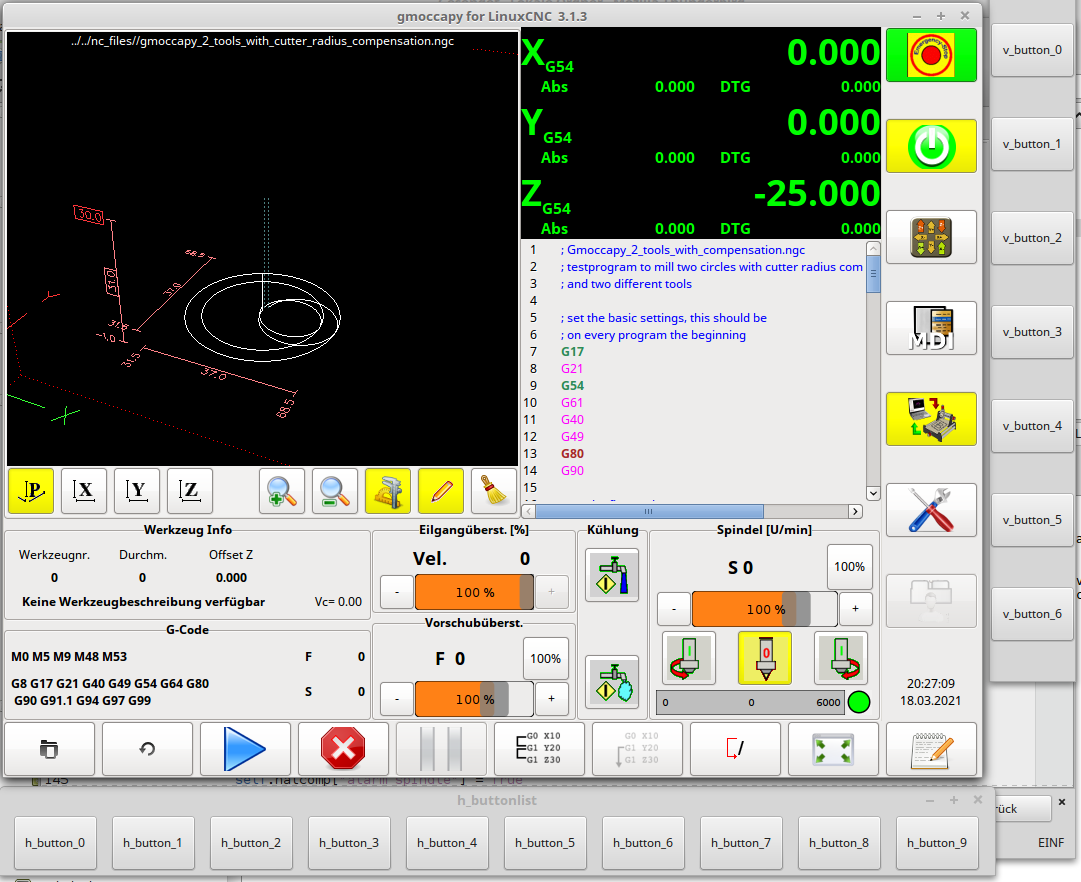Toggle flood coolant tap icon
1081x882 pixels.
(x=612, y=575)
